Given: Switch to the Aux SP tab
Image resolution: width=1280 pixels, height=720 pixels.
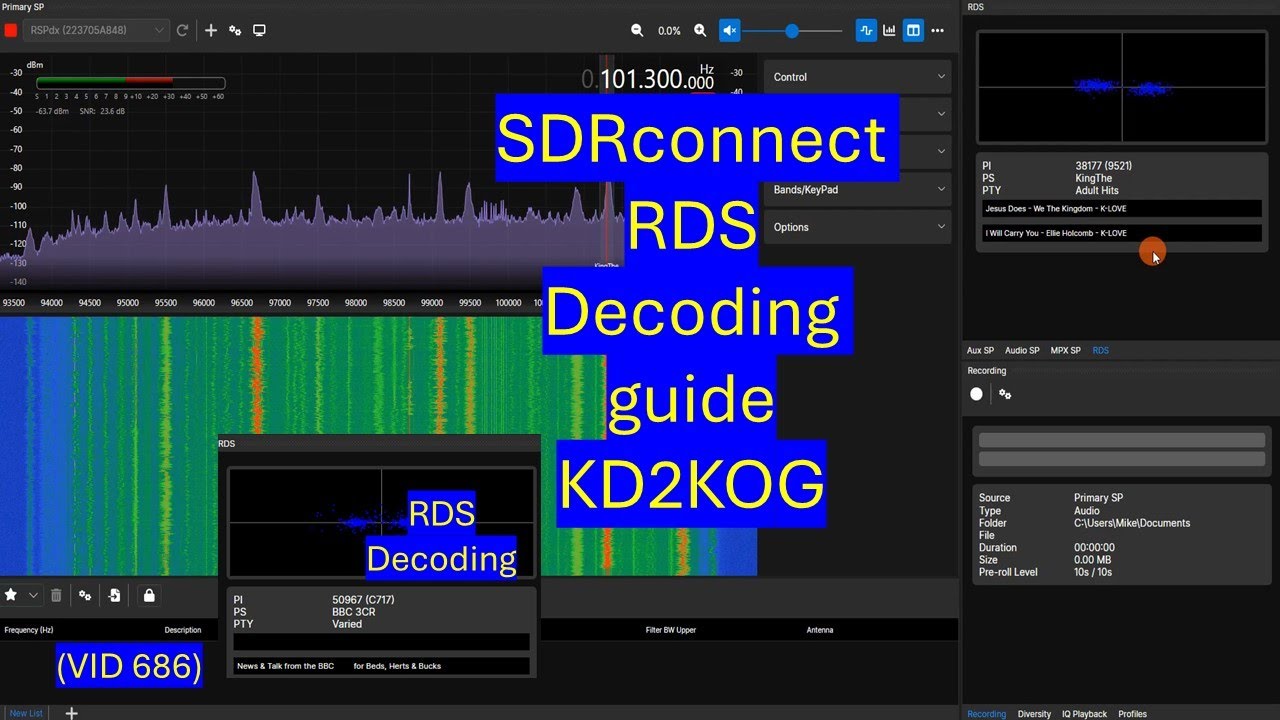Looking at the screenshot, I should (x=980, y=351).
